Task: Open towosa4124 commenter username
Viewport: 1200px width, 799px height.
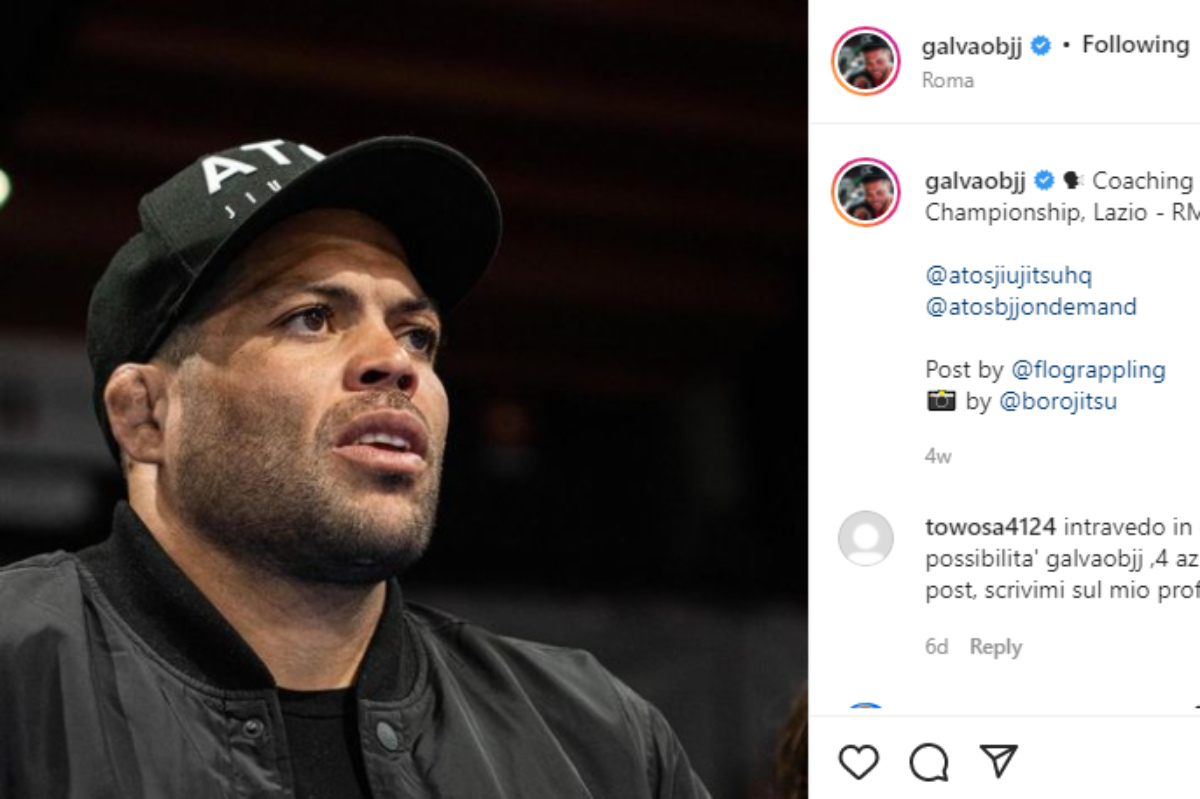Action: tap(990, 527)
